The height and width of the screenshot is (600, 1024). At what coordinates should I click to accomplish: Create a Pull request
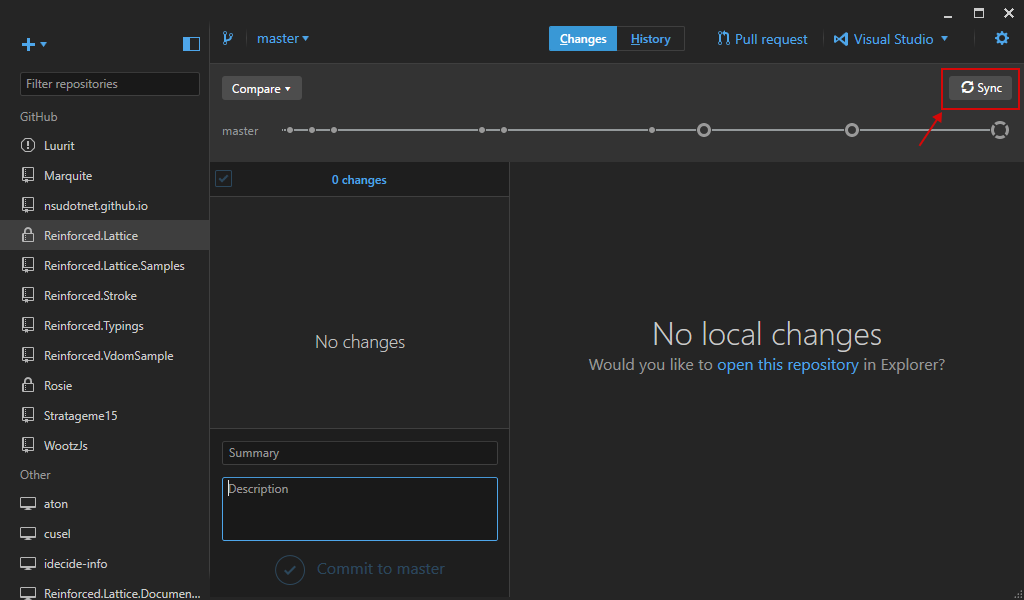click(x=762, y=39)
